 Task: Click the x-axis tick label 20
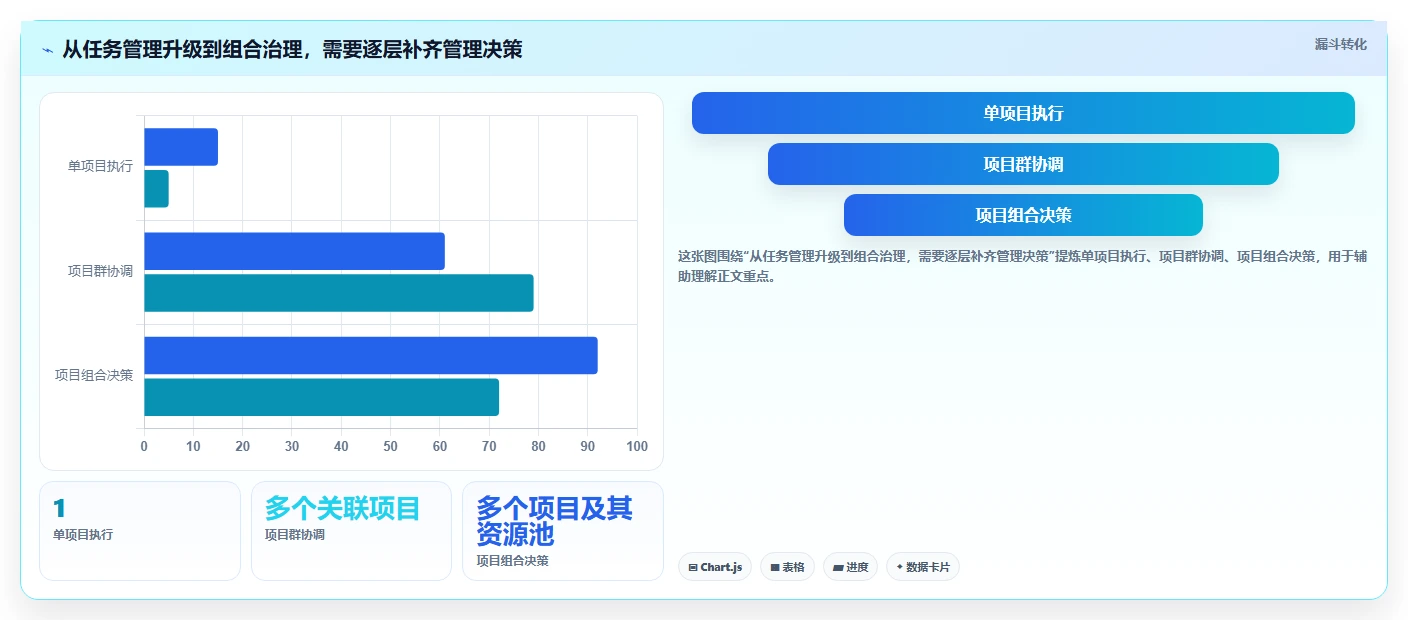pos(243,446)
